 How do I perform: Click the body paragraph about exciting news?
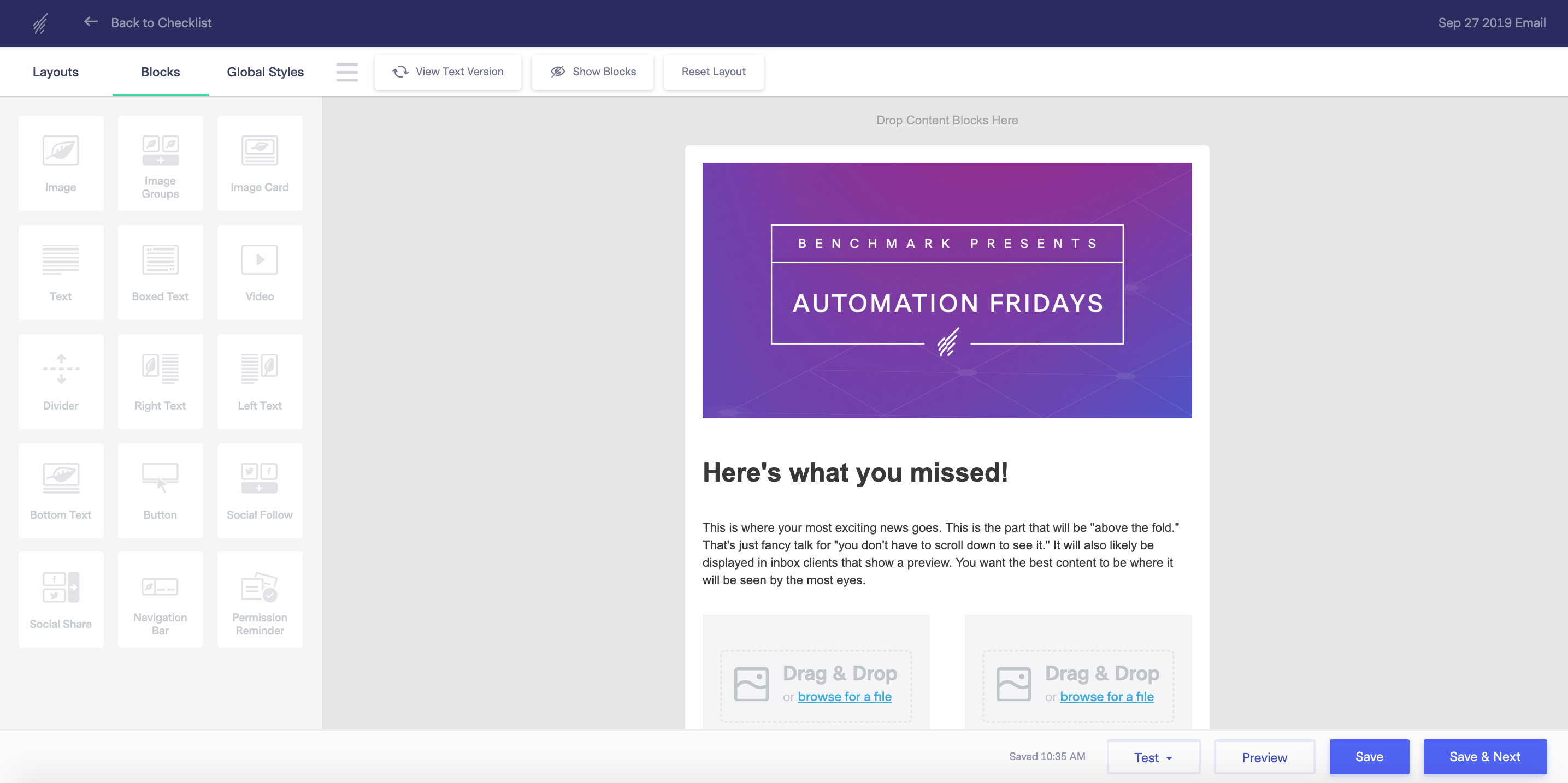point(942,554)
